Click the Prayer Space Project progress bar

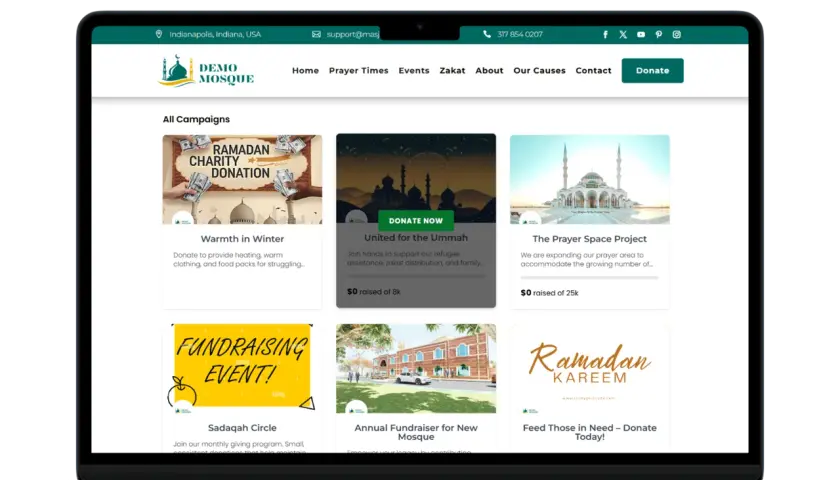click(589, 278)
